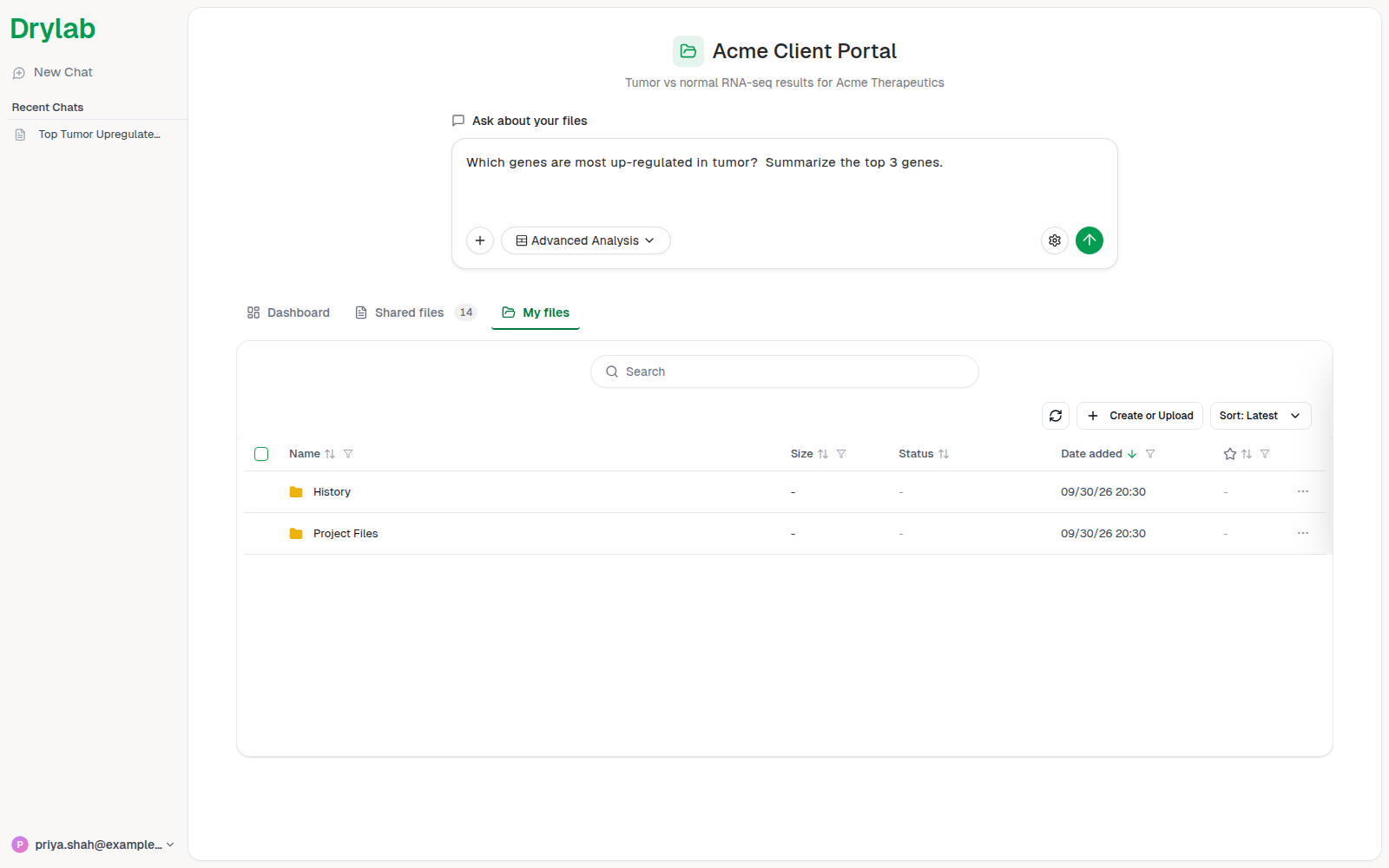Click the Size column filter icon
This screenshot has height=868, width=1389.
click(841, 454)
